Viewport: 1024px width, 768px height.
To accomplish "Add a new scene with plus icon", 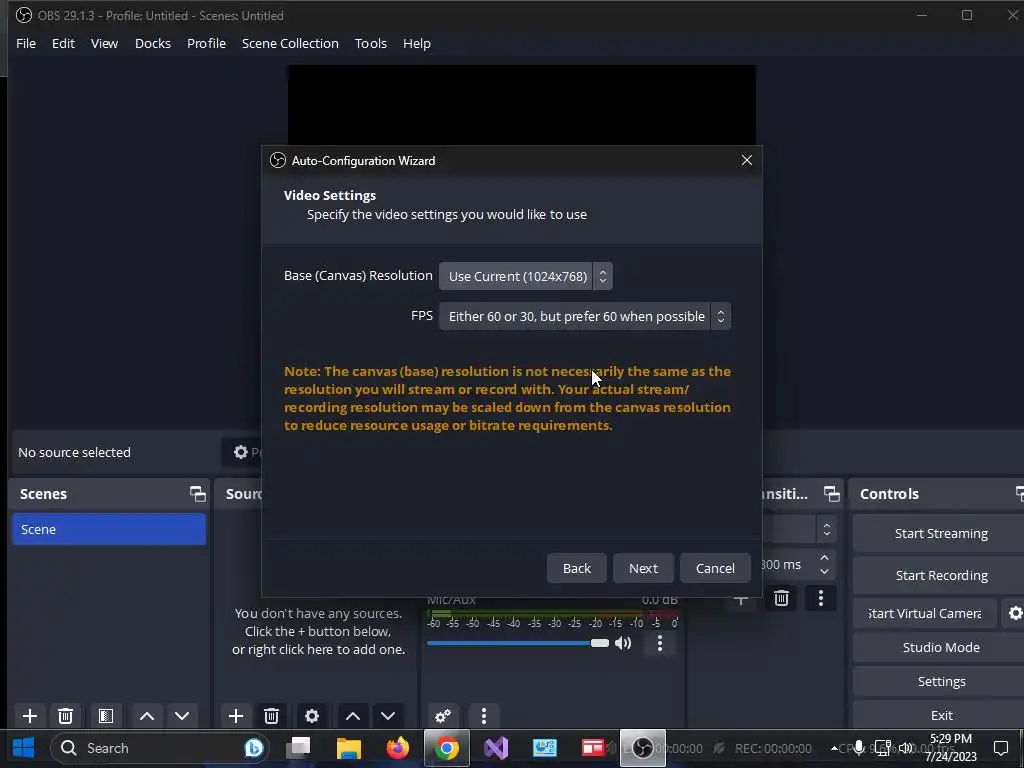I will pos(29,716).
